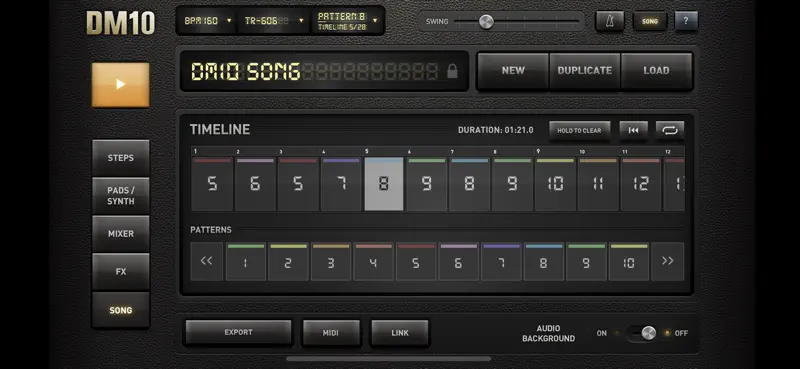Choose pattern 2 in the Patterns row

point(288,261)
